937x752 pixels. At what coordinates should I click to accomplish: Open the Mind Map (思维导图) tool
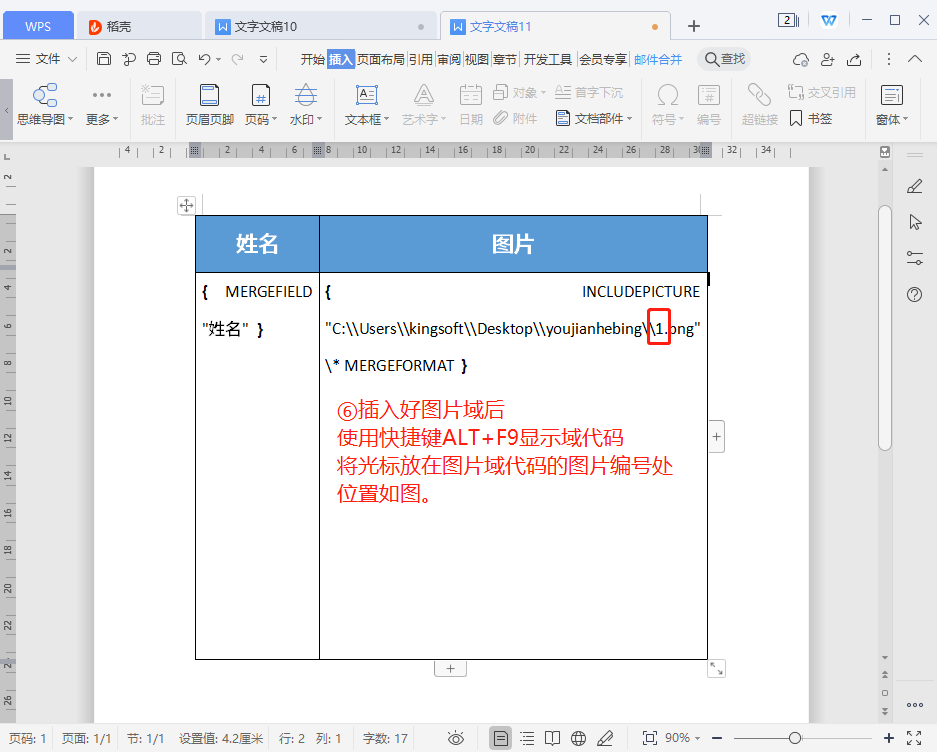(x=45, y=105)
